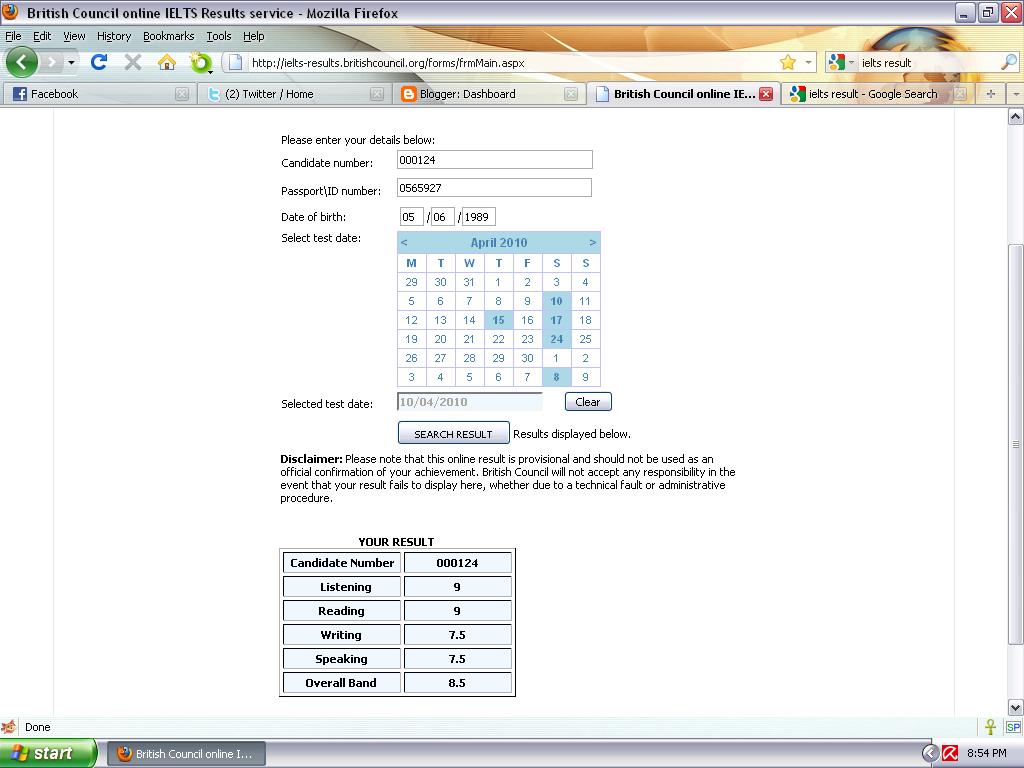
Task: Start the search with the magnifier icon
Action: pos(1008,61)
